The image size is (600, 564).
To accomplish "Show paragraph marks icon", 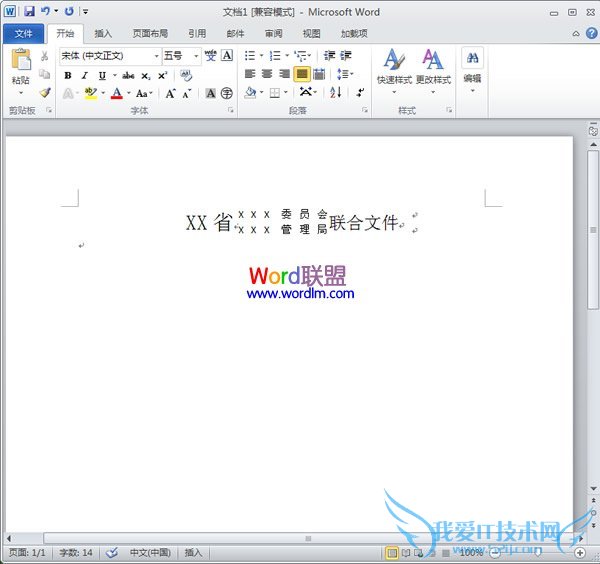I will (360, 93).
